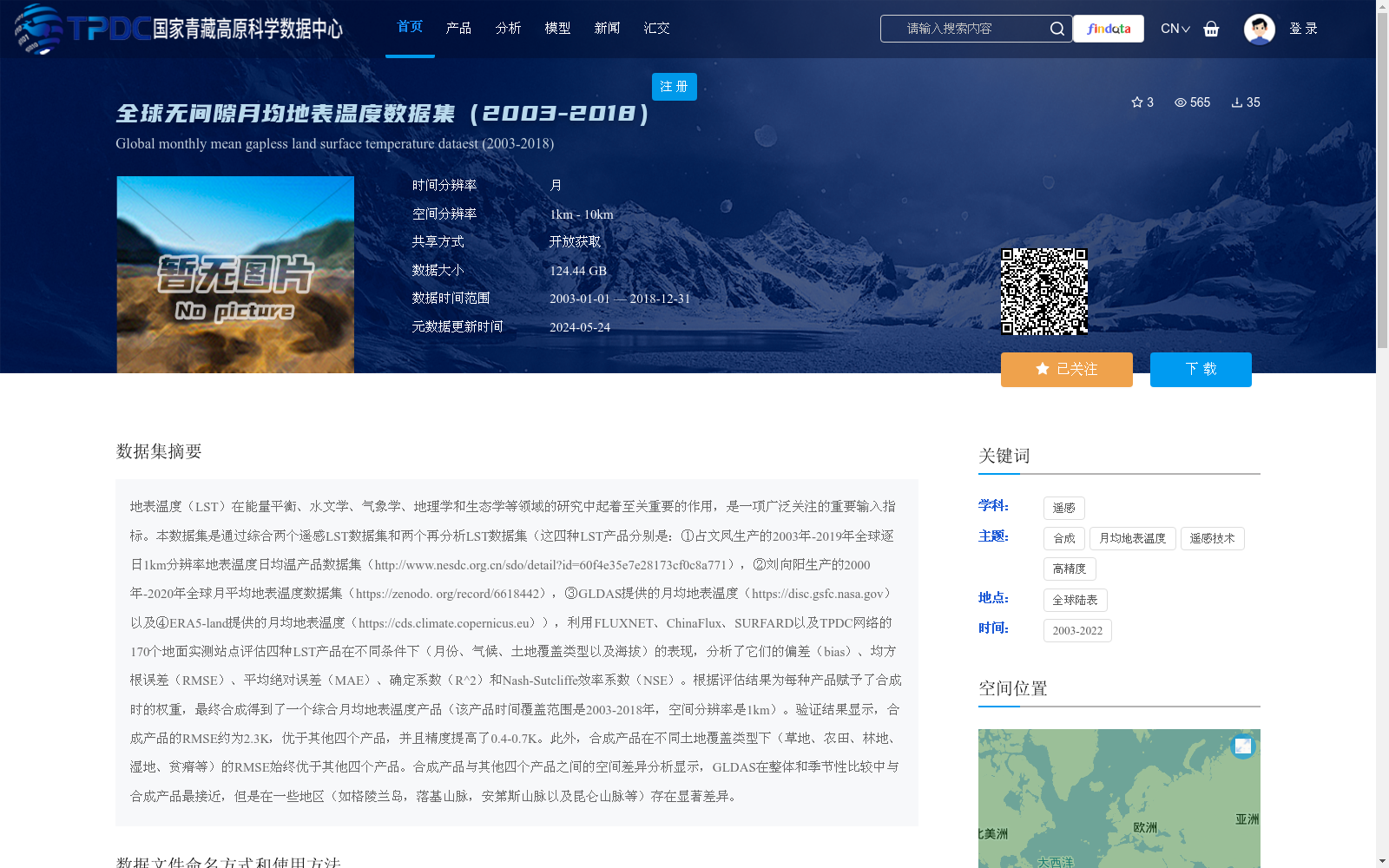The image size is (1389, 868).
Task: Click the vertical page scrollbar
Action: point(1382,182)
